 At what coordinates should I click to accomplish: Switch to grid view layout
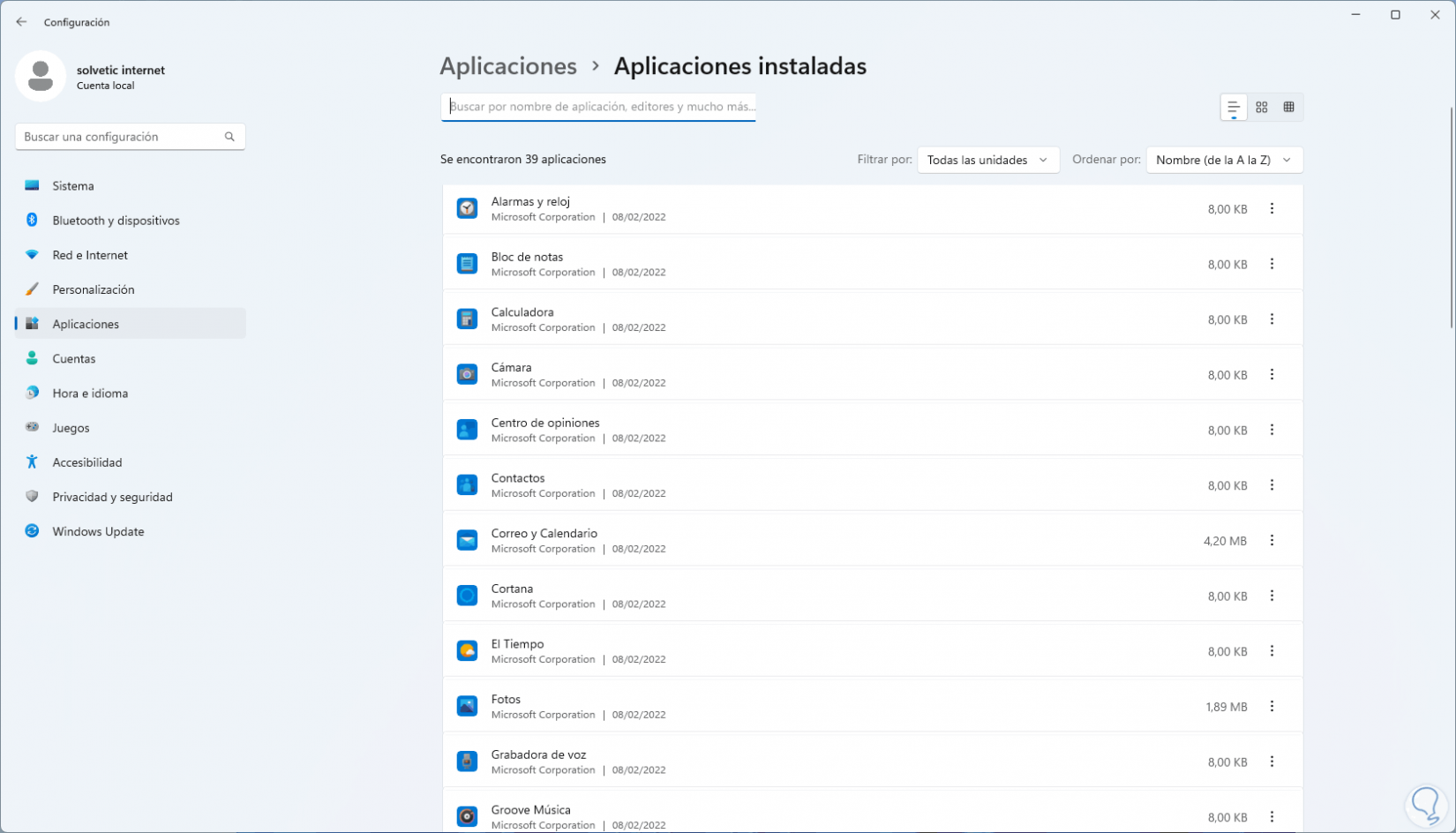point(1262,107)
